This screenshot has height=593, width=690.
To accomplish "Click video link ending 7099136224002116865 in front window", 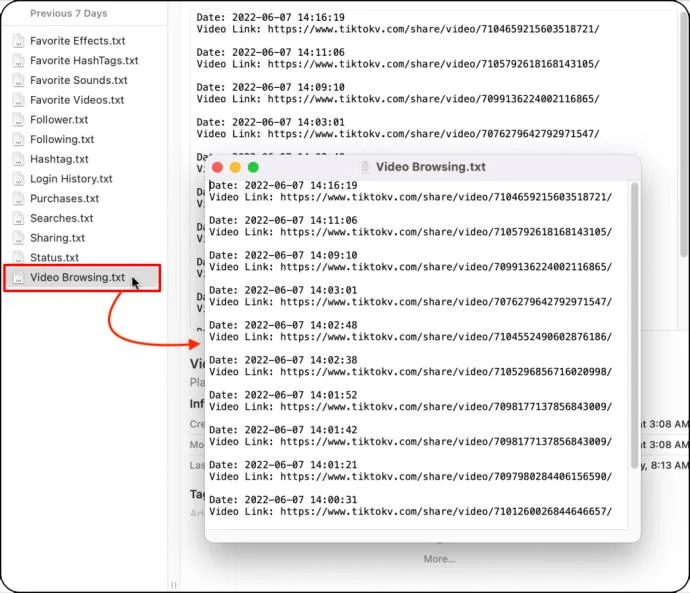I will tap(446, 267).
